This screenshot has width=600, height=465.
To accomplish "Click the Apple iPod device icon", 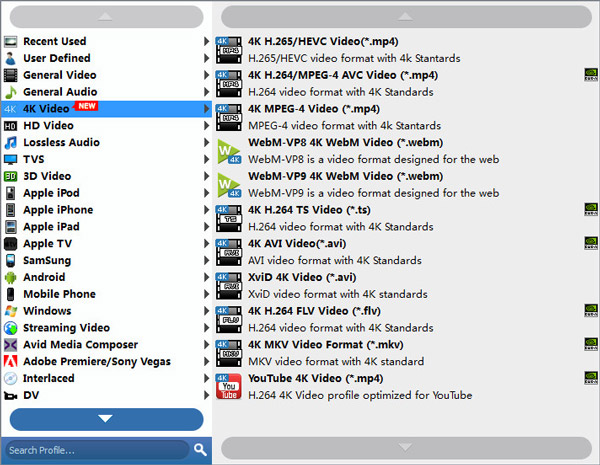I will pos(10,193).
